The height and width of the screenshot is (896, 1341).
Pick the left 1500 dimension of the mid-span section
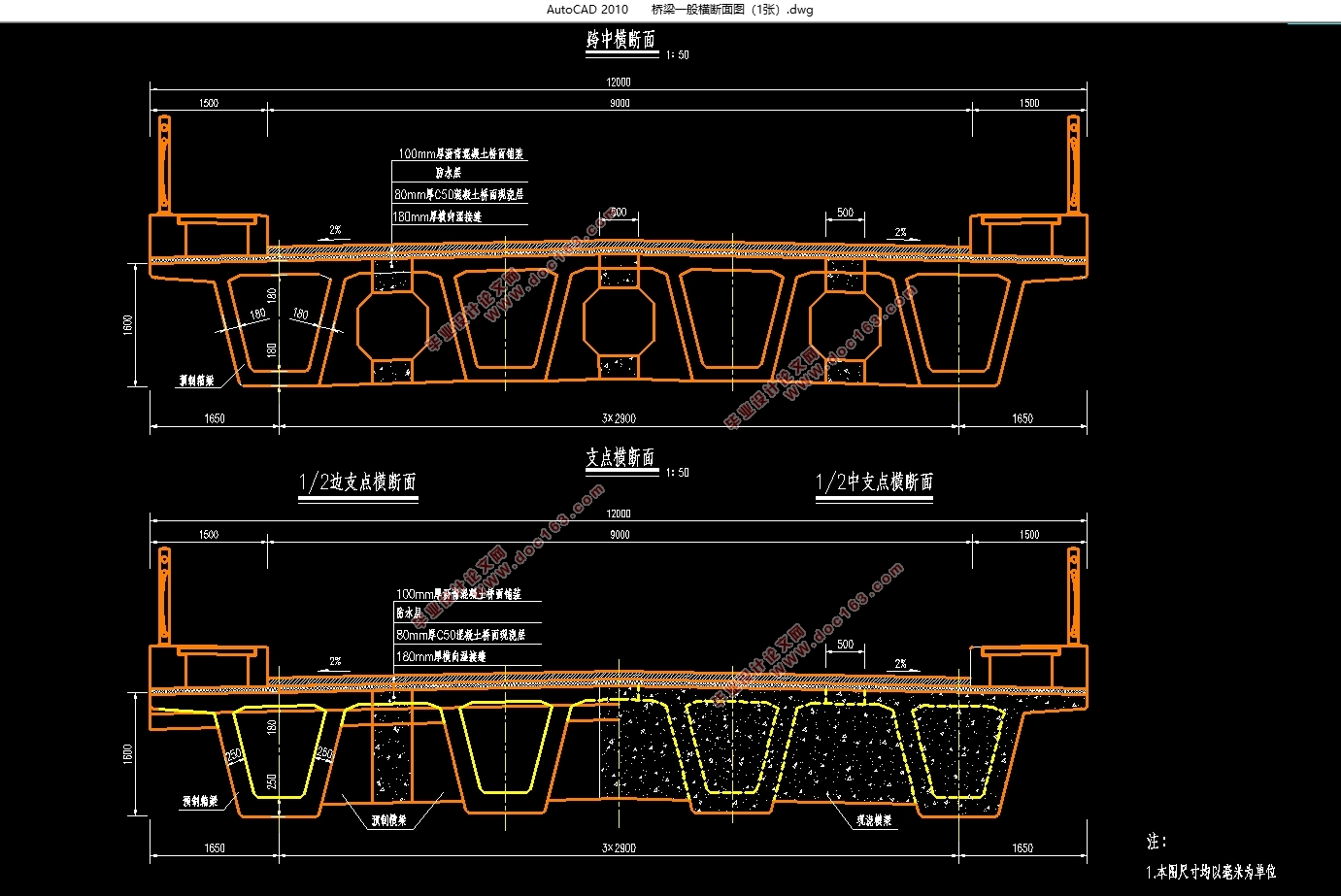click(x=209, y=103)
